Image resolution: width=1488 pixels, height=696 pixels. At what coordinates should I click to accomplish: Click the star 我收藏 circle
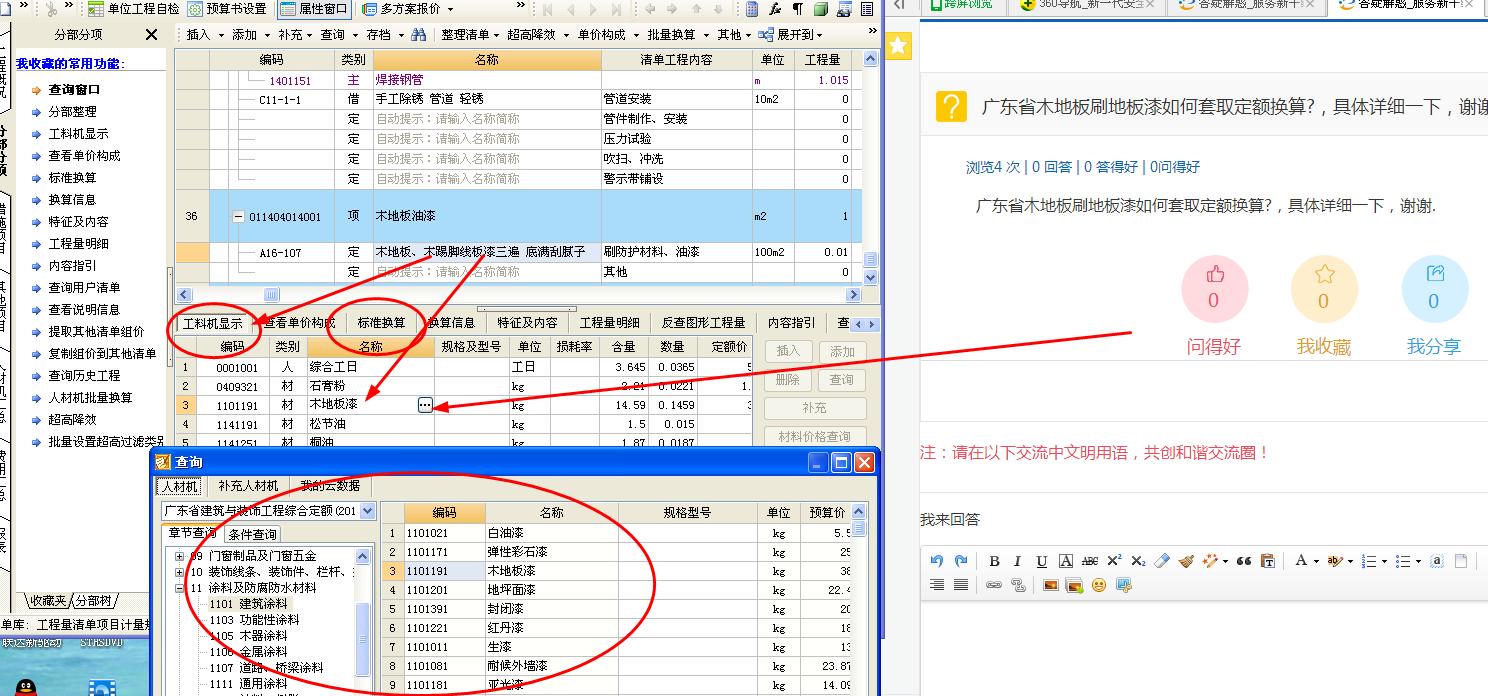1324,288
